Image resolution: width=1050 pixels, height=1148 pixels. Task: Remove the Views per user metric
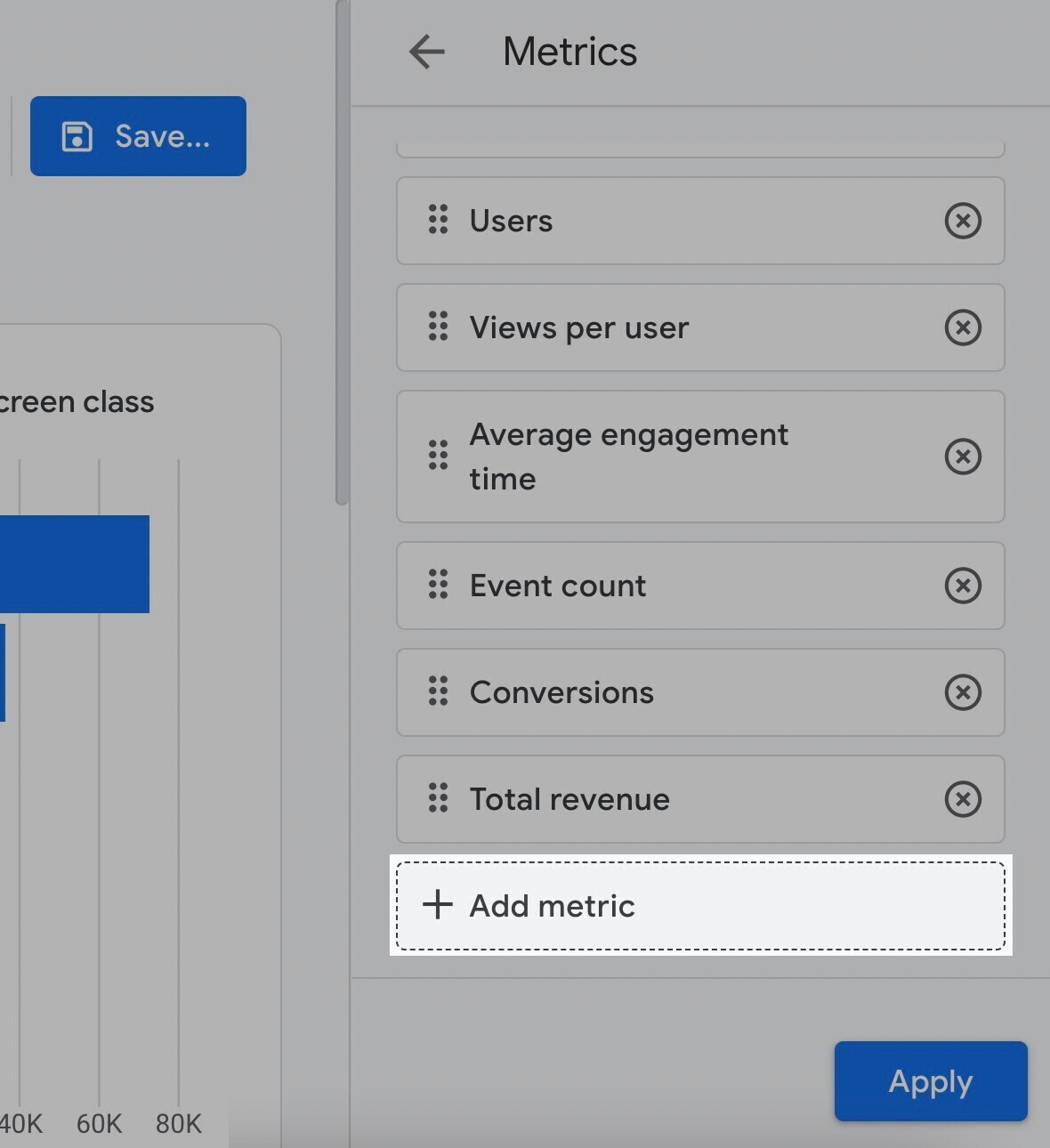point(963,327)
